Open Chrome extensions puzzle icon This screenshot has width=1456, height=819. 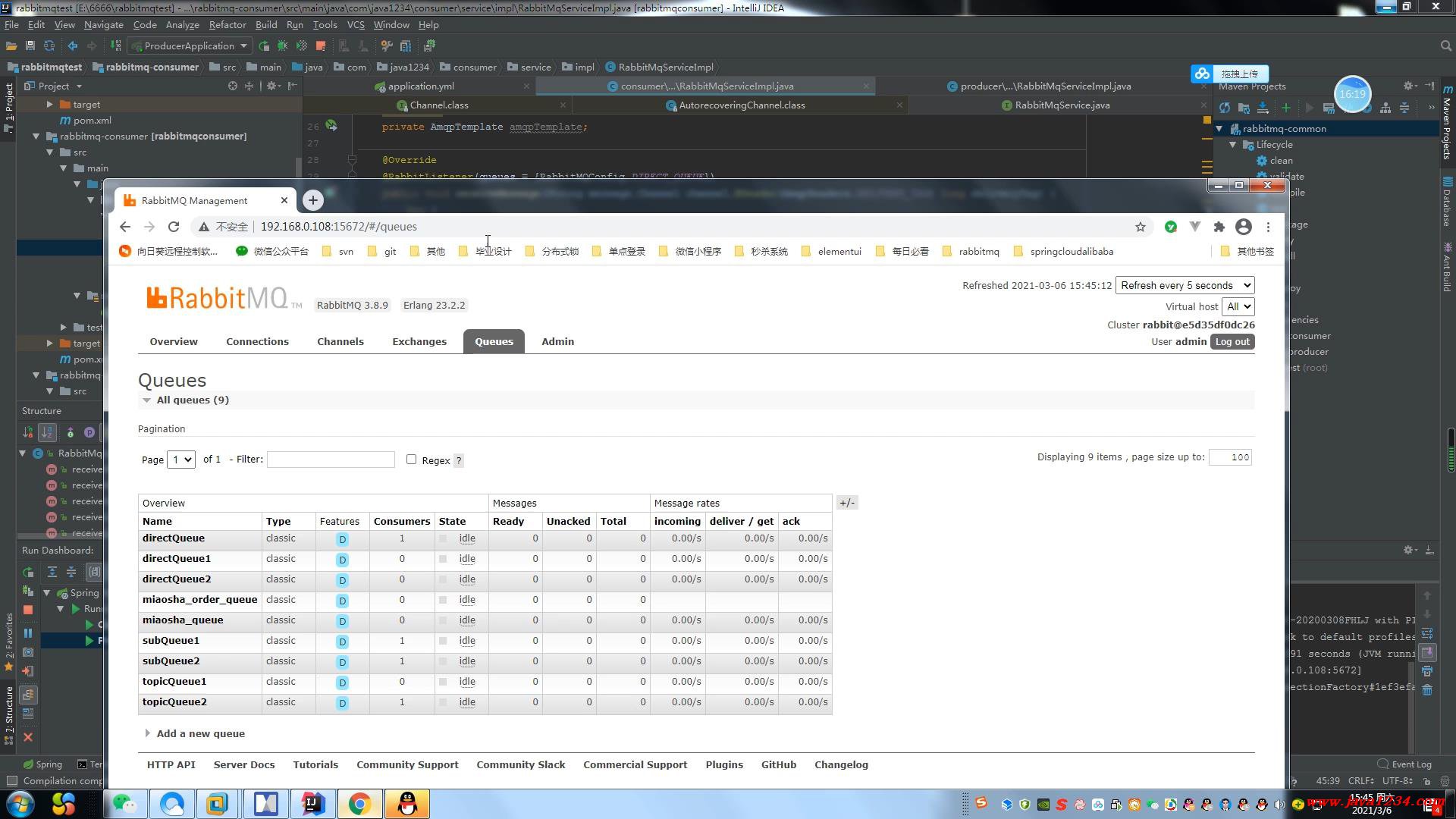(1219, 226)
